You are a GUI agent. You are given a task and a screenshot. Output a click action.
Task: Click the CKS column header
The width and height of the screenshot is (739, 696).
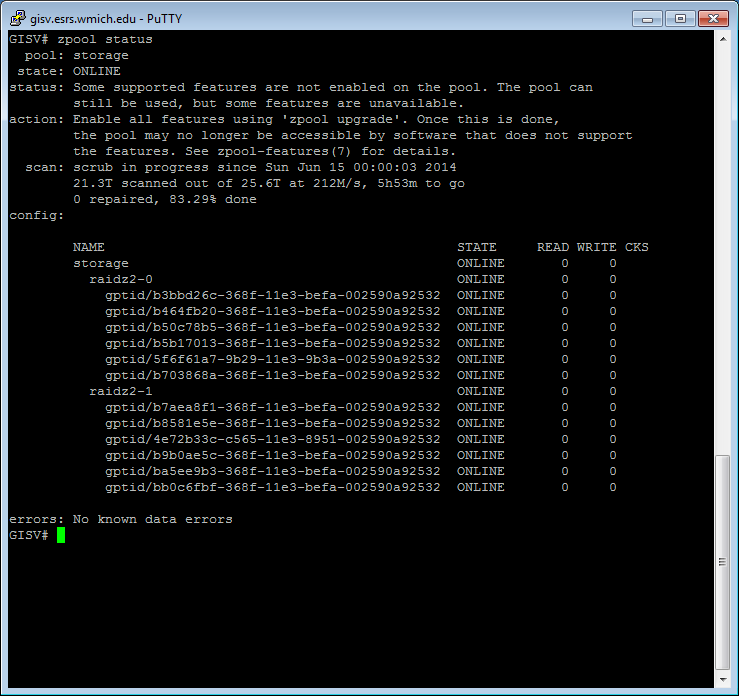(x=637, y=247)
